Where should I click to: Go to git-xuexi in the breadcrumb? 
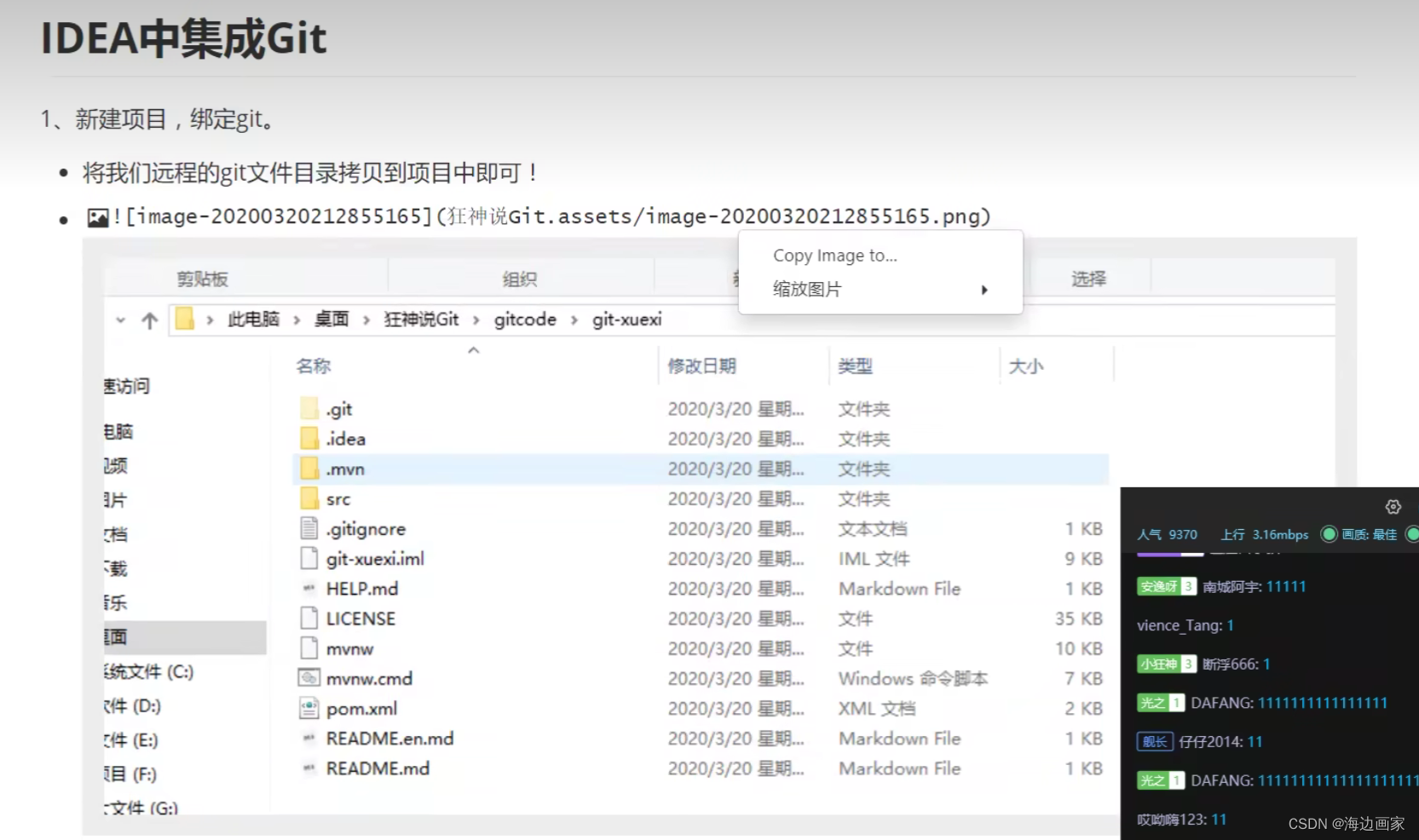click(627, 319)
